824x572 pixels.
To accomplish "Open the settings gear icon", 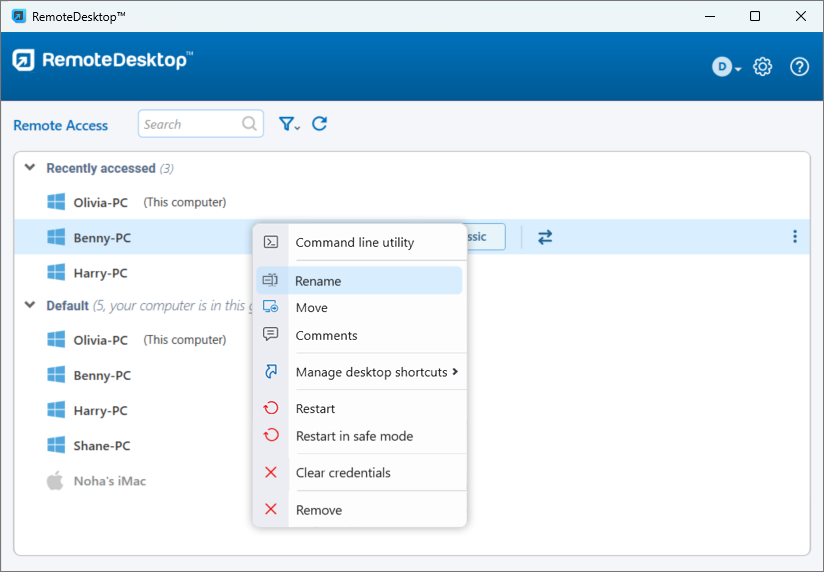I will pos(763,67).
